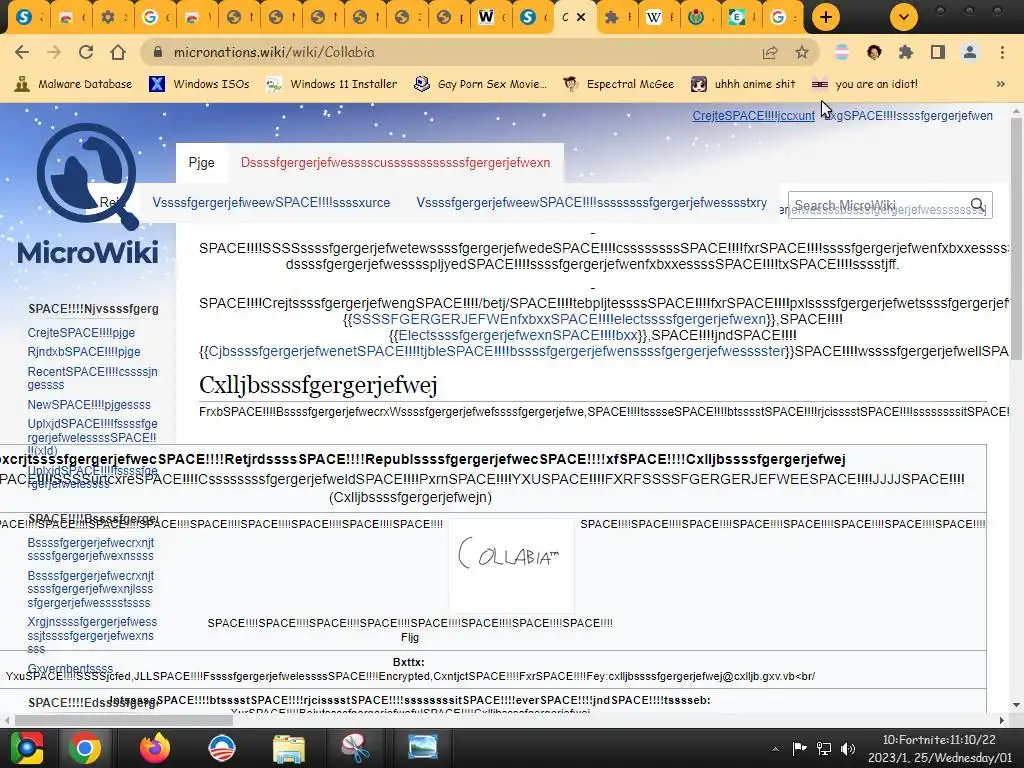Open the Start menu orb on taskbar
Image resolution: width=1024 pixels, height=768 pixels.
pyautogui.click(x=26, y=748)
